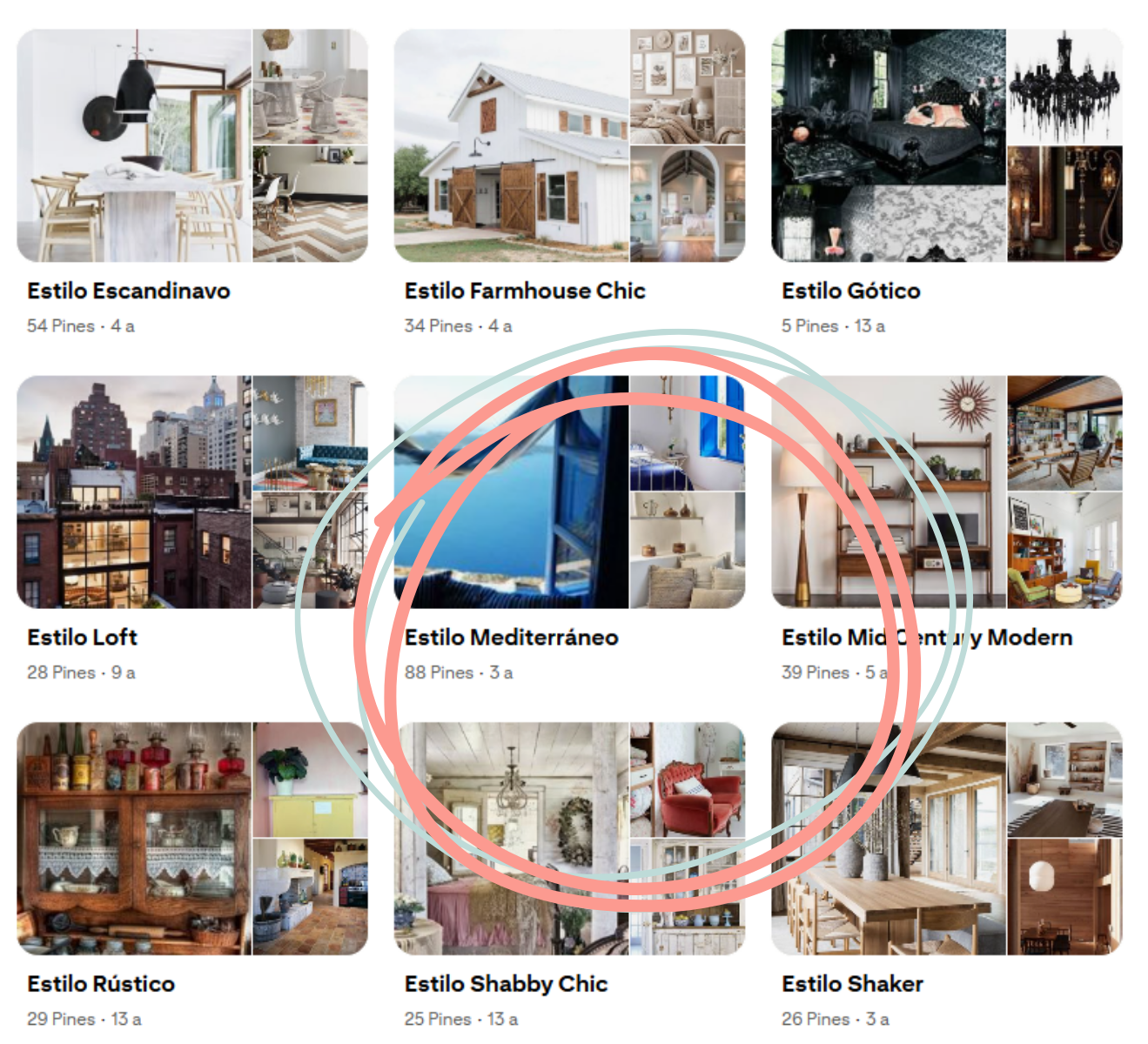Open the Estilo Gótico bedroom cover image
Screen dimensions: 1148x1044
(x=889, y=145)
